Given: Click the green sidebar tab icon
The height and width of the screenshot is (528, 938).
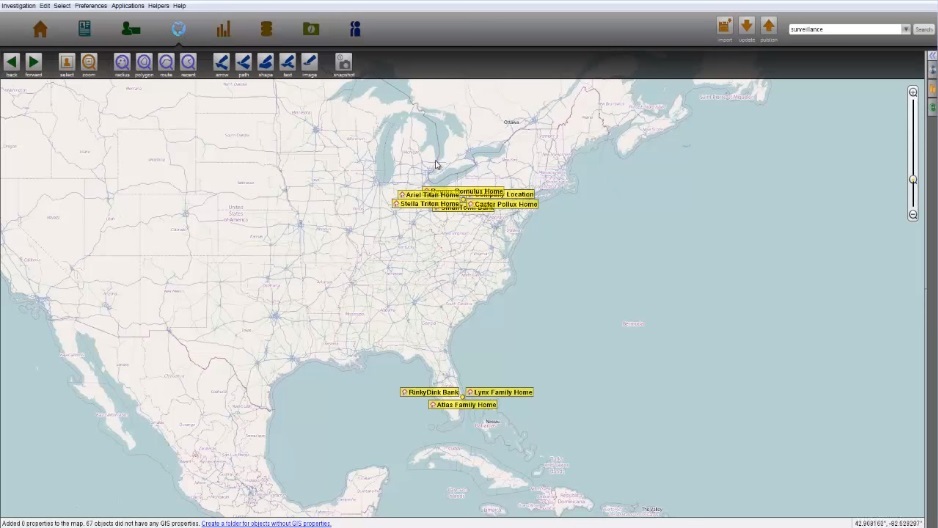Looking at the screenshot, I should pos(933,108).
